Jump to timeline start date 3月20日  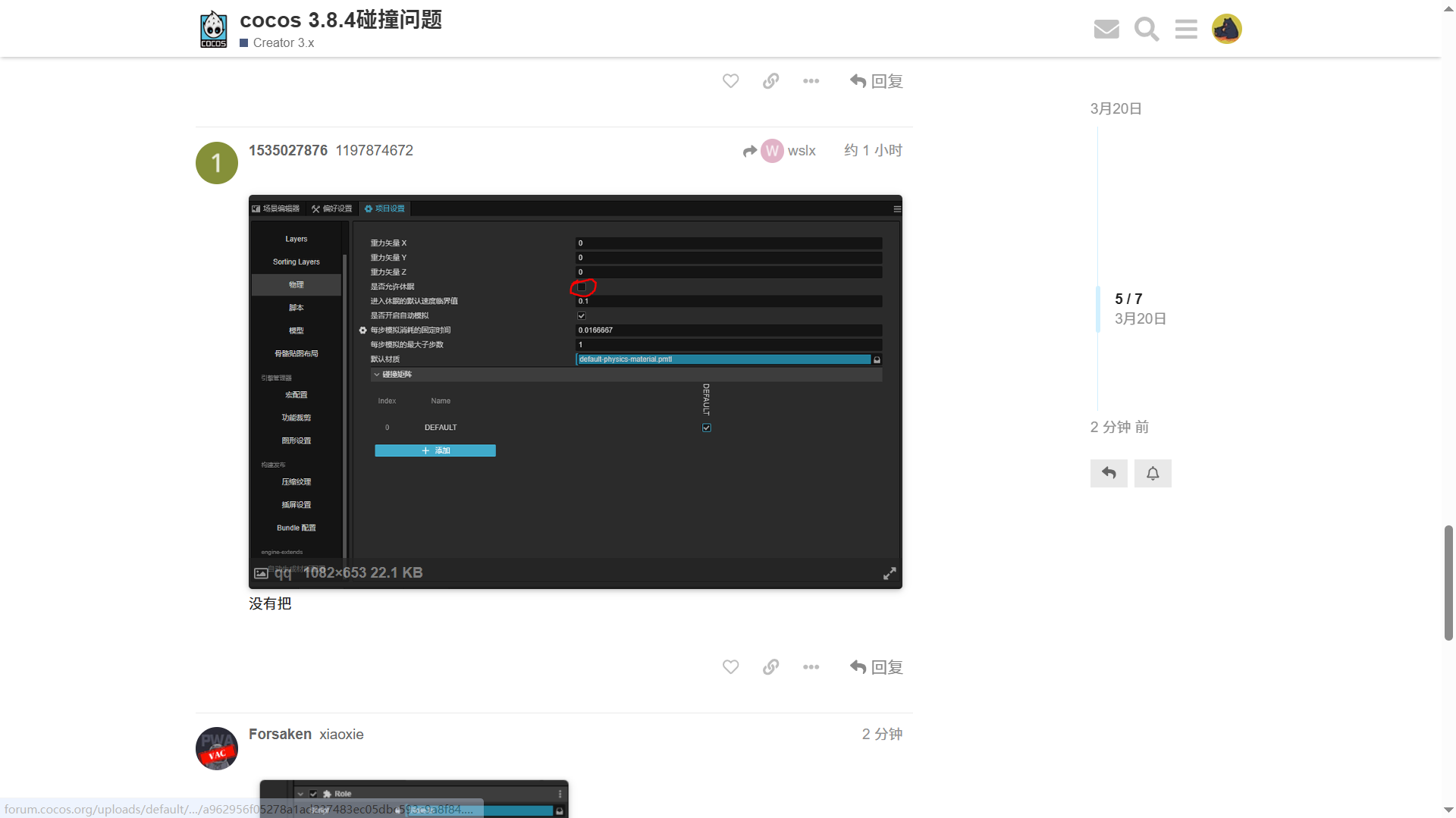pos(1116,108)
